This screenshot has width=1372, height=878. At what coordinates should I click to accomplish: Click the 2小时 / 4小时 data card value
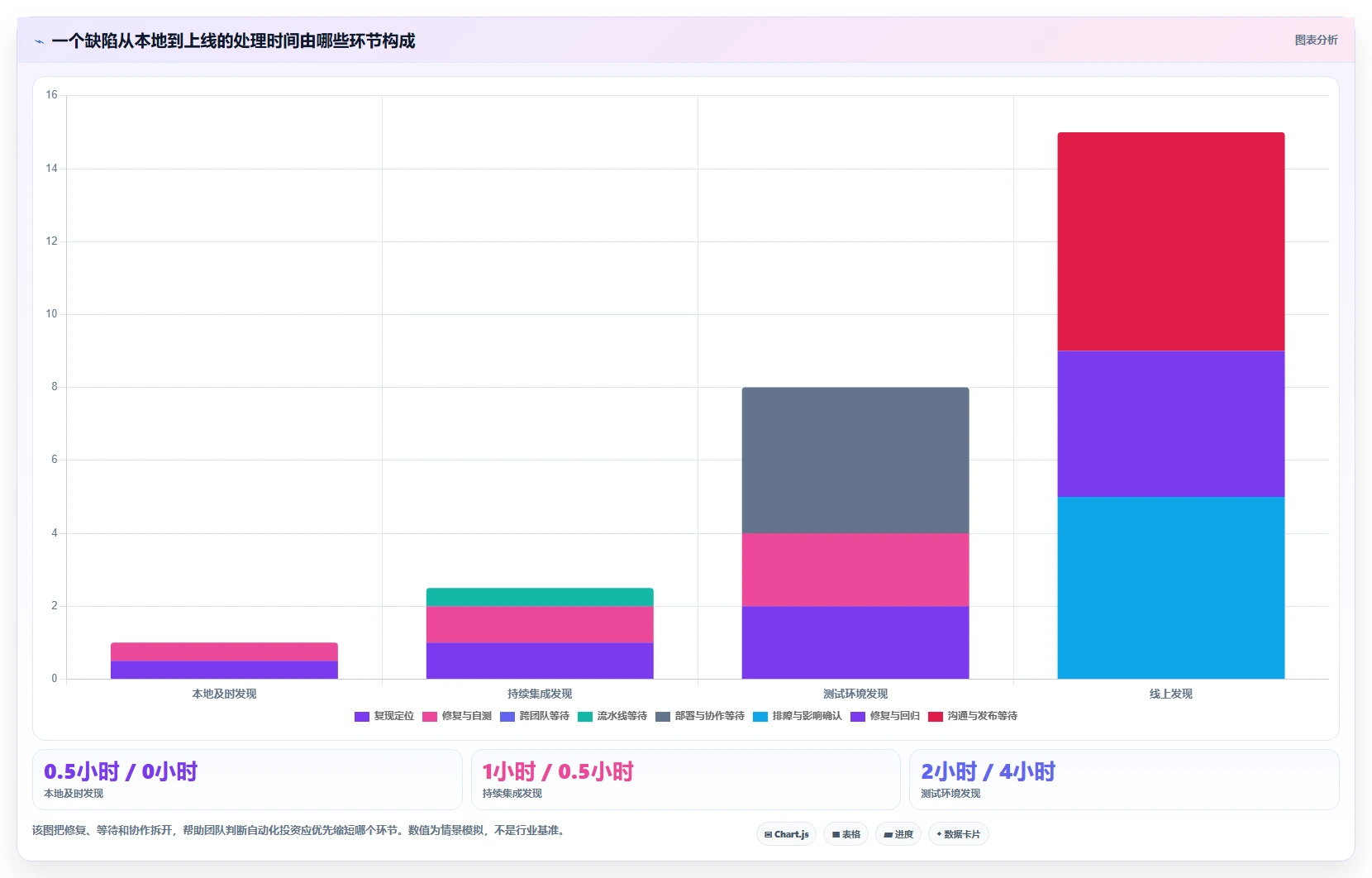coord(989,771)
